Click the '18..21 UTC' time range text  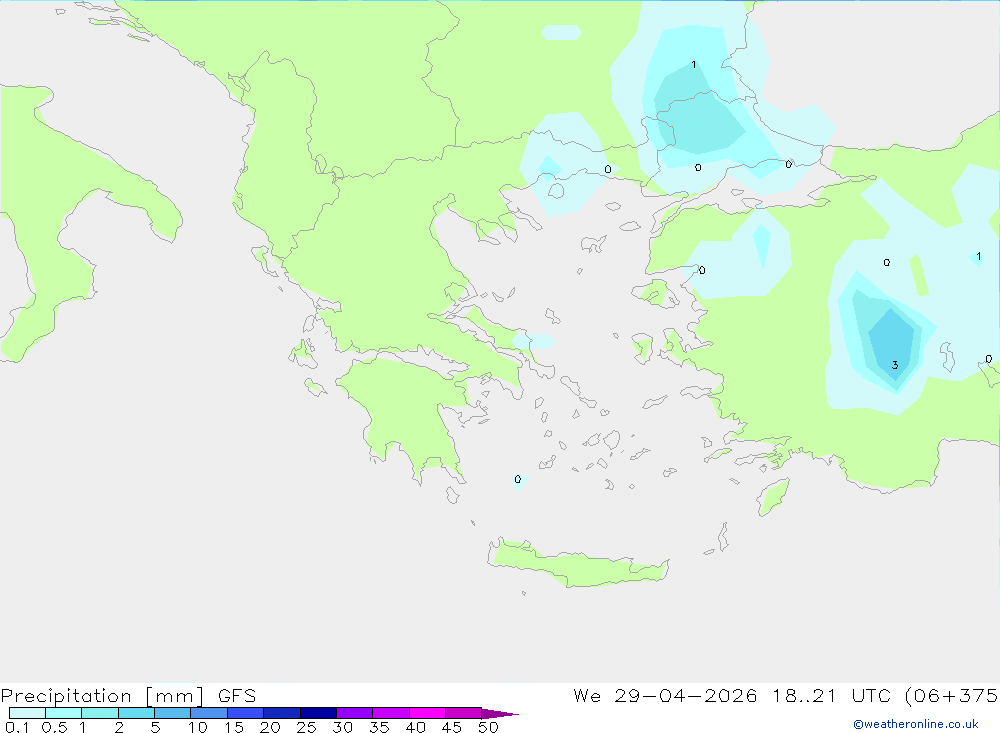coord(832,696)
